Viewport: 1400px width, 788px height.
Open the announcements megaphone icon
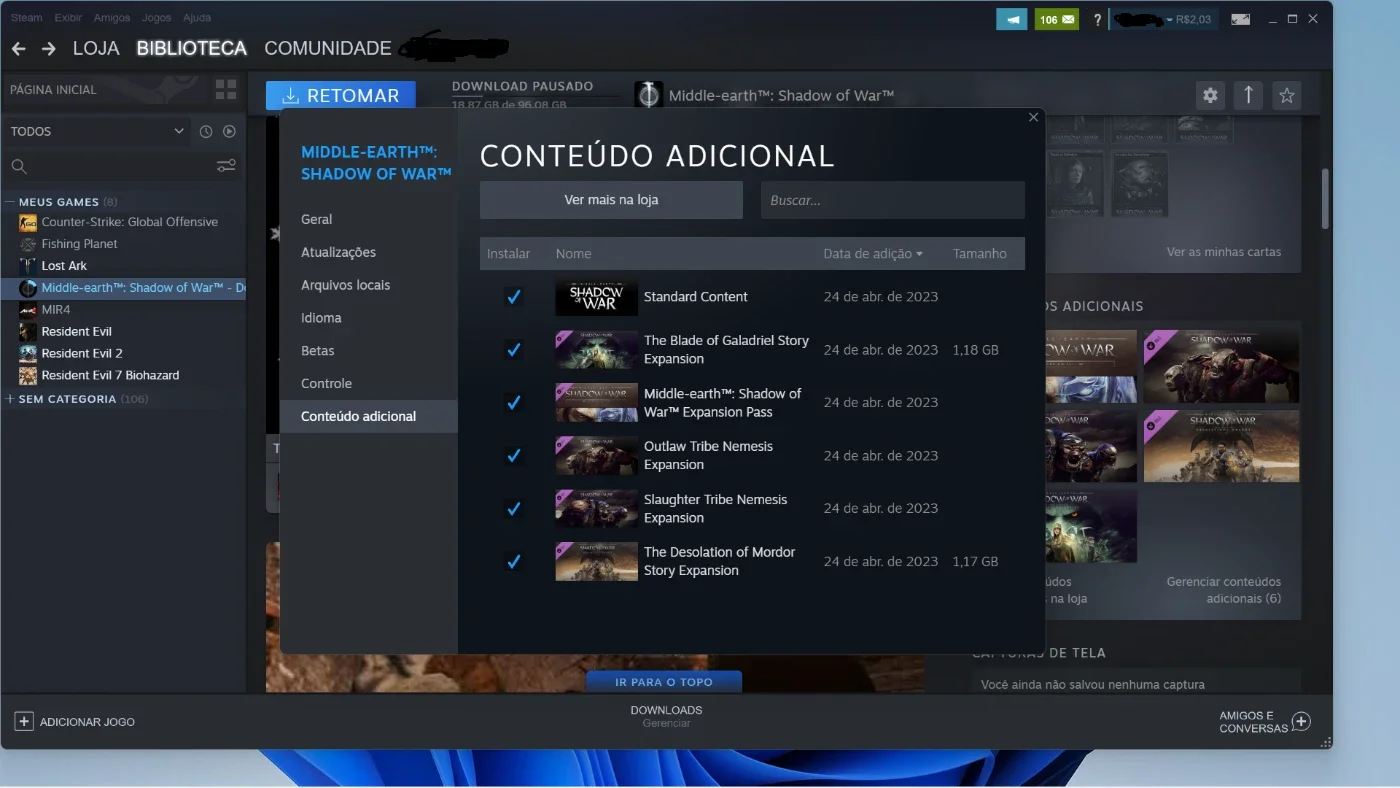click(x=1012, y=19)
